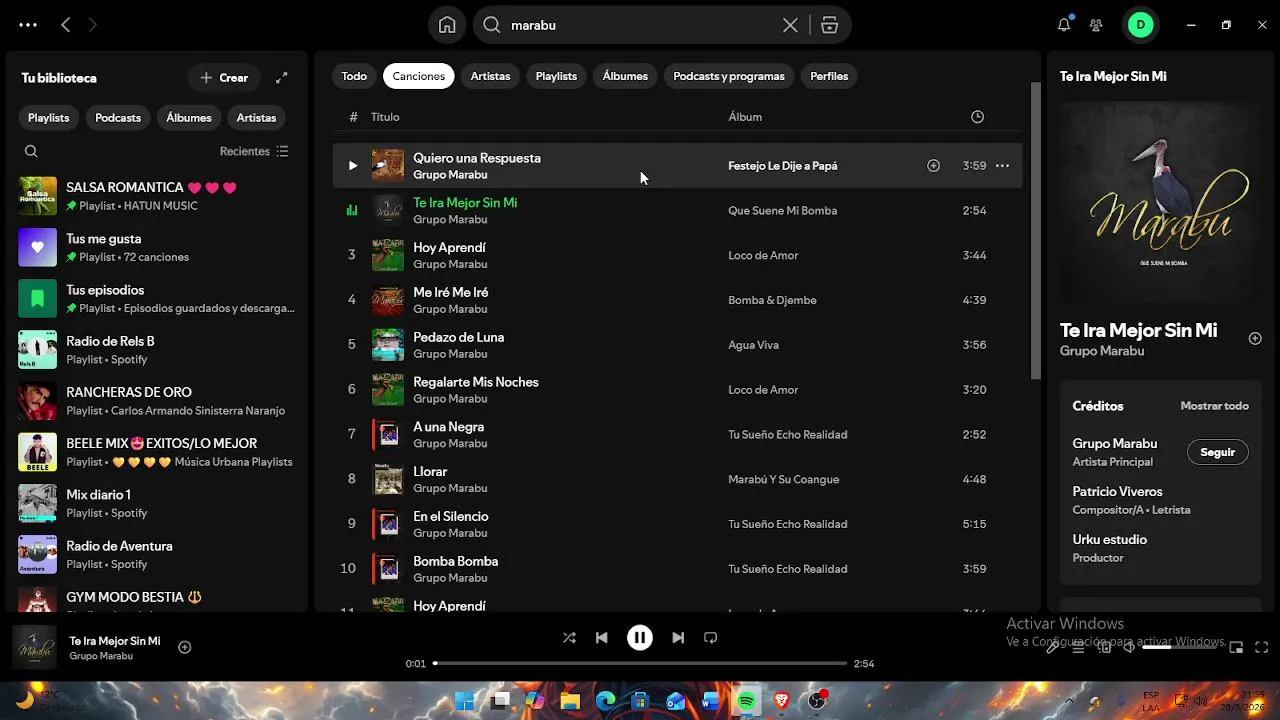Viewport: 1280px width, 720px height.
Task: Enter full screen mode
Action: point(1261,647)
